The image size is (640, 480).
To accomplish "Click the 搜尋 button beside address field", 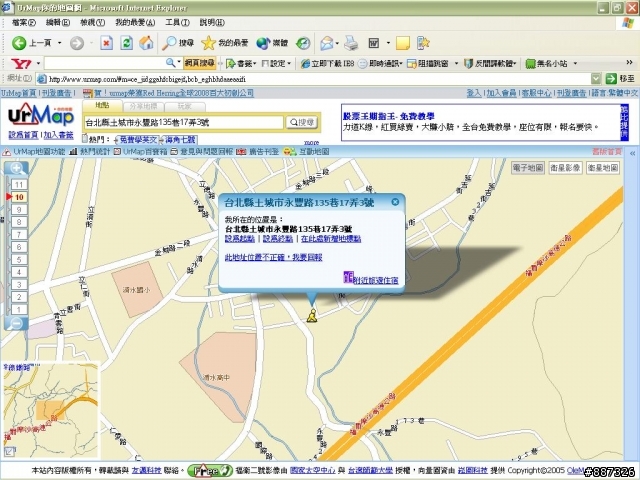I will pos(302,122).
